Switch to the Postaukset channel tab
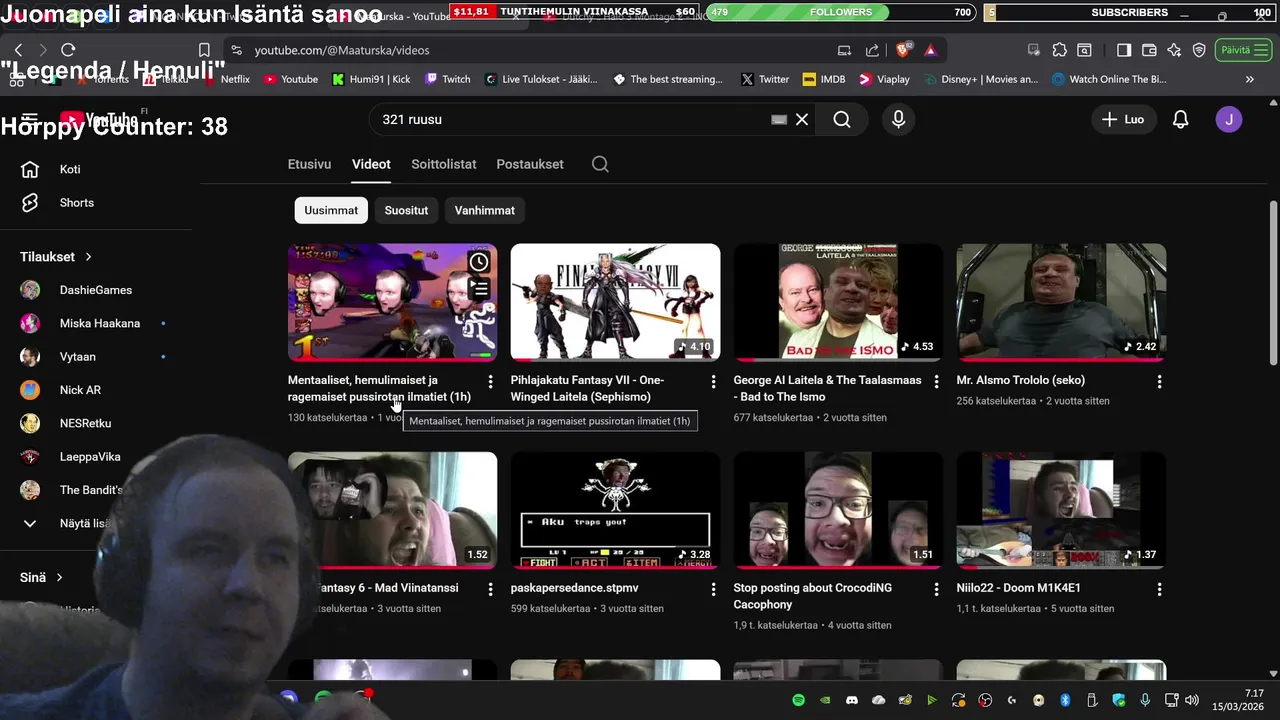The height and width of the screenshot is (720, 1280). coord(530,164)
